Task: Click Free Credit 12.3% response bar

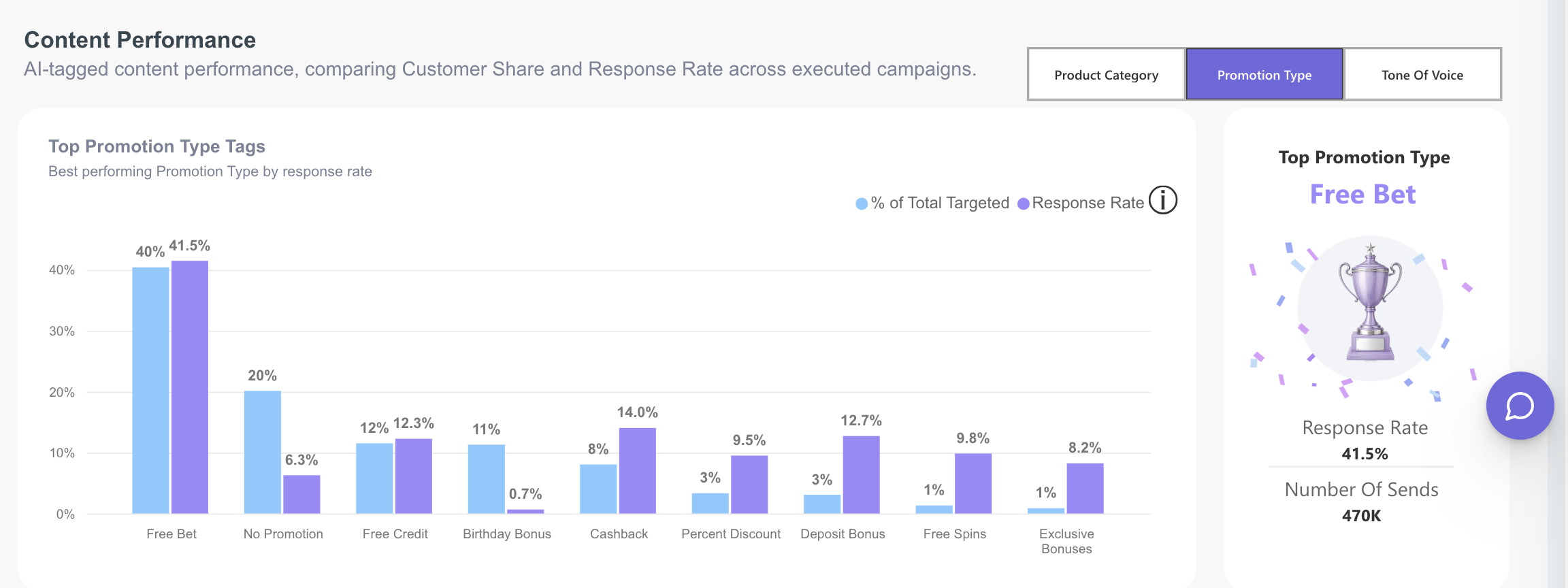Action: pos(414,476)
